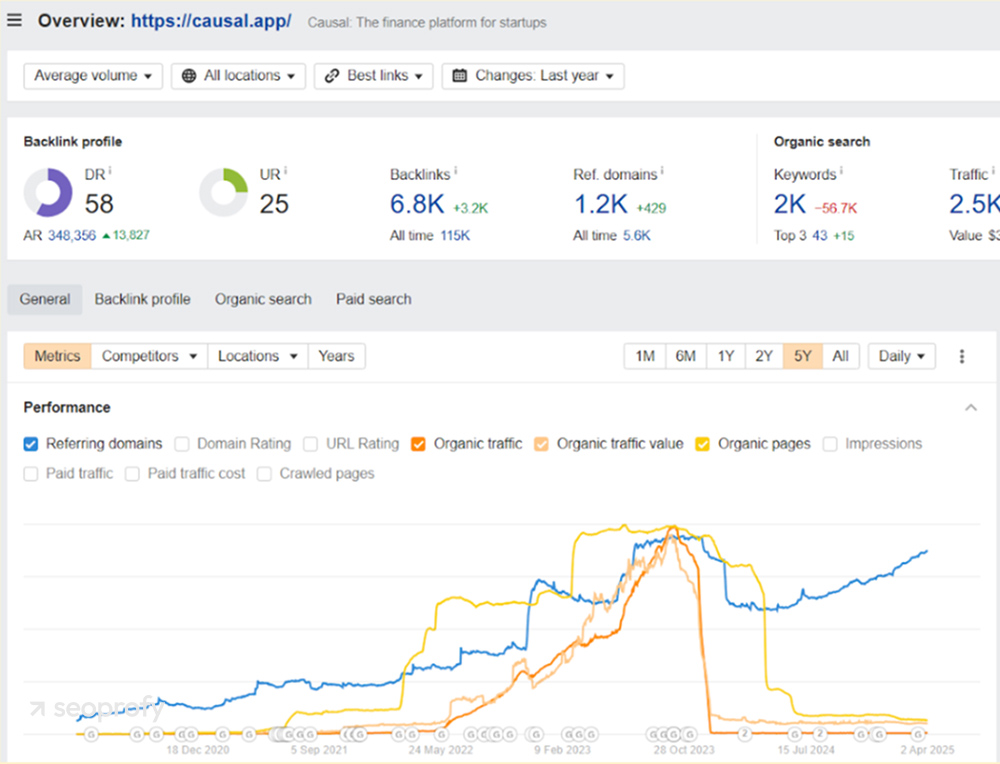
Task: Click the 18 Dec 2020 axis label
Action: (x=198, y=750)
